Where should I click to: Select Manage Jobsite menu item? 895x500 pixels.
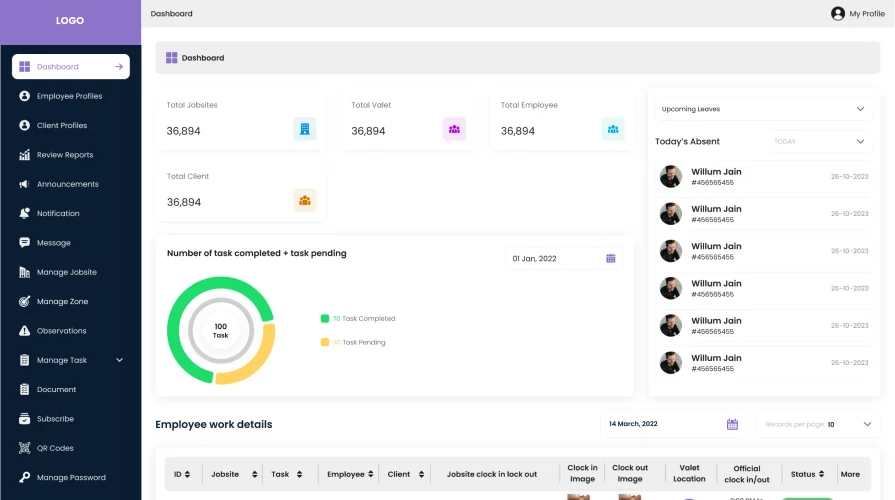pyautogui.click(x=66, y=272)
